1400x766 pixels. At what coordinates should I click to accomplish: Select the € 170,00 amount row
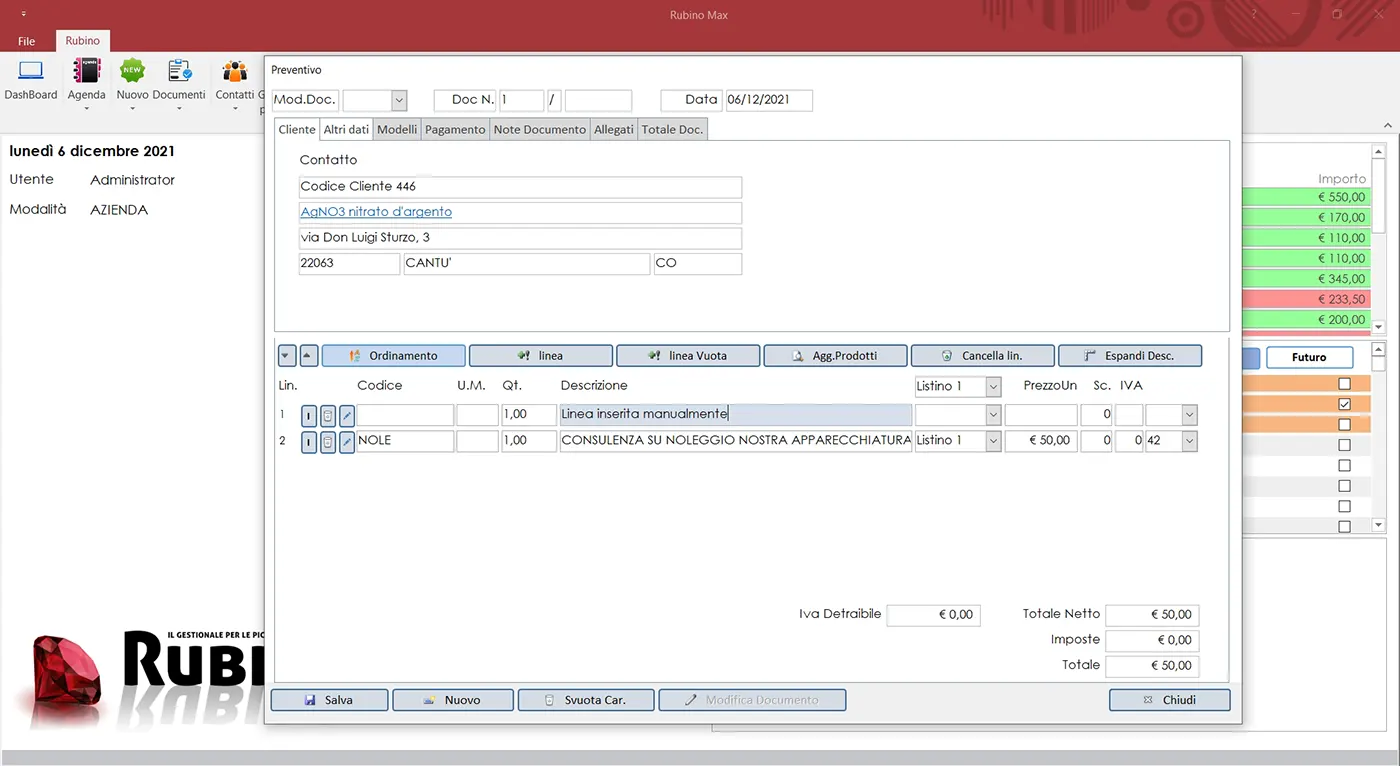[x=1305, y=217]
